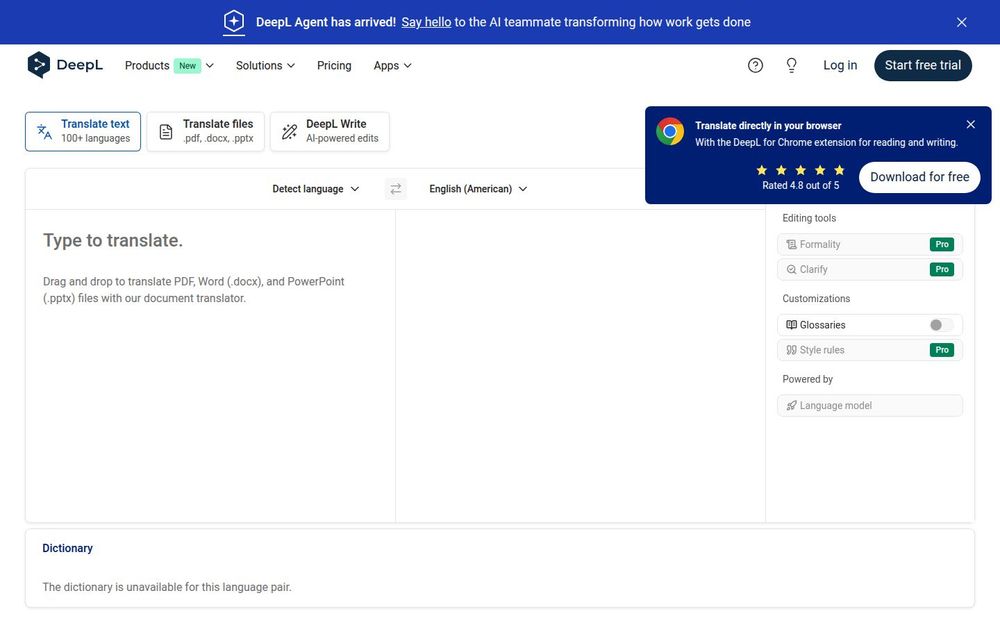Viewport: 1000px width, 625px height.
Task: Open the Pricing page
Action: 334,65
